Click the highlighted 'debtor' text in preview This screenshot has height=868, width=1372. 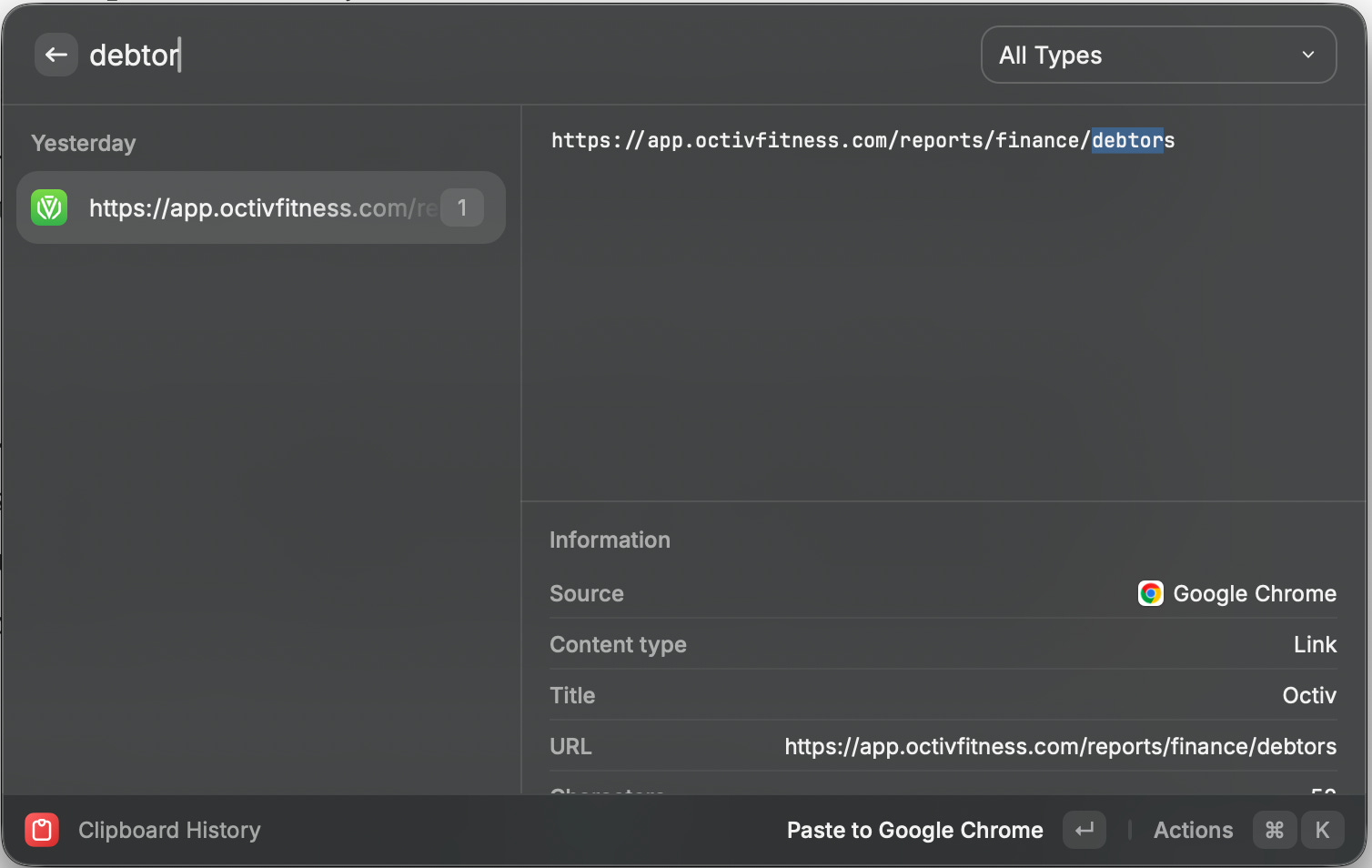pos(1126,140)
